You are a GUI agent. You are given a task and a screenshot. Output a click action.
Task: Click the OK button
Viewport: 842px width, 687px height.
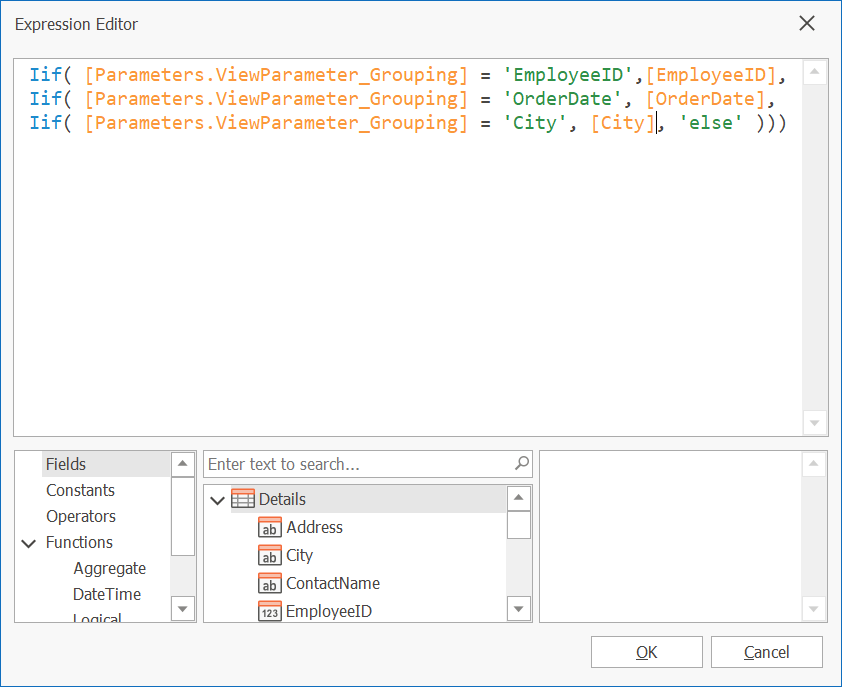click(x=647, y=652)
